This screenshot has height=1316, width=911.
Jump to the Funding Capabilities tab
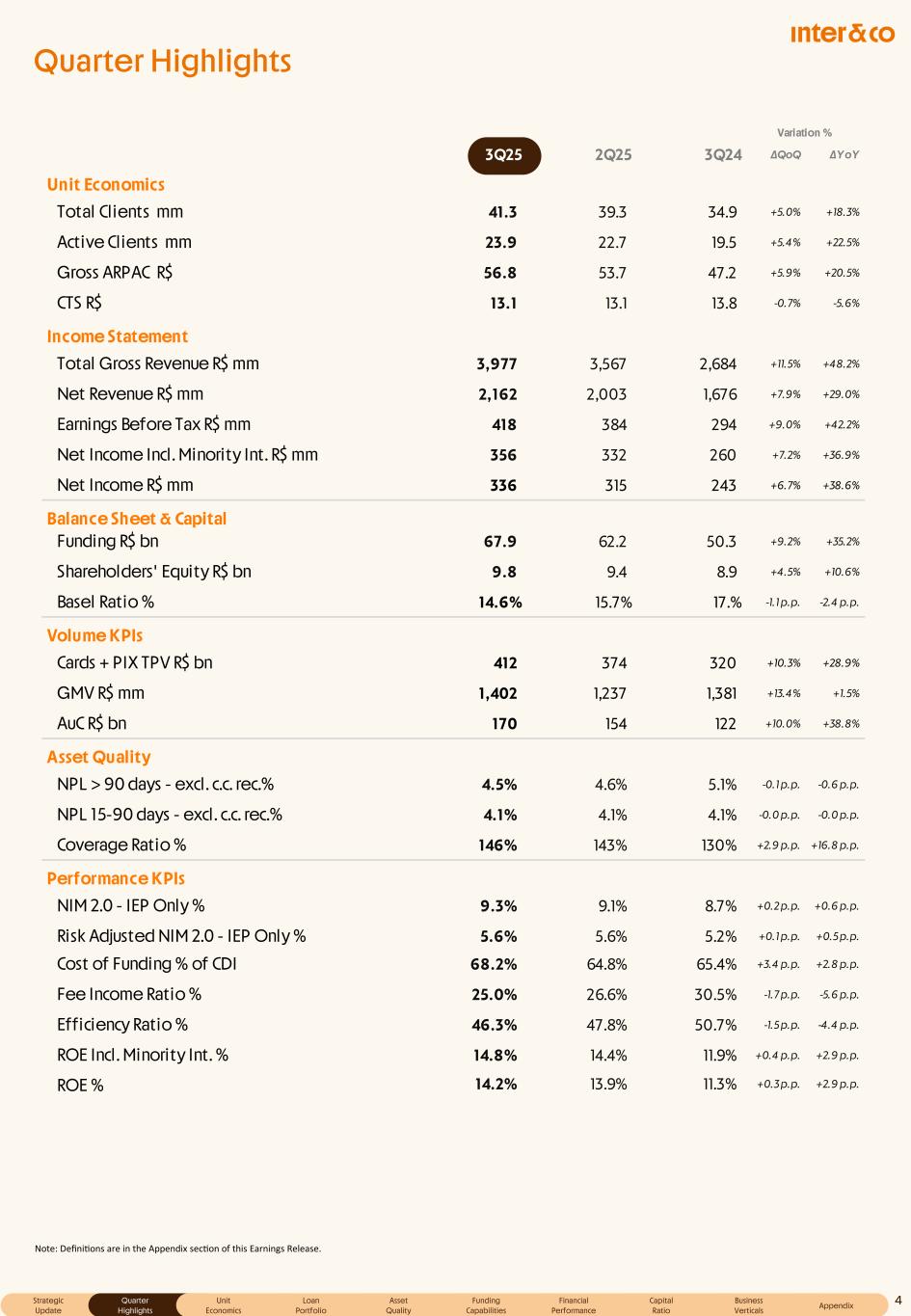click(486, 1305)
